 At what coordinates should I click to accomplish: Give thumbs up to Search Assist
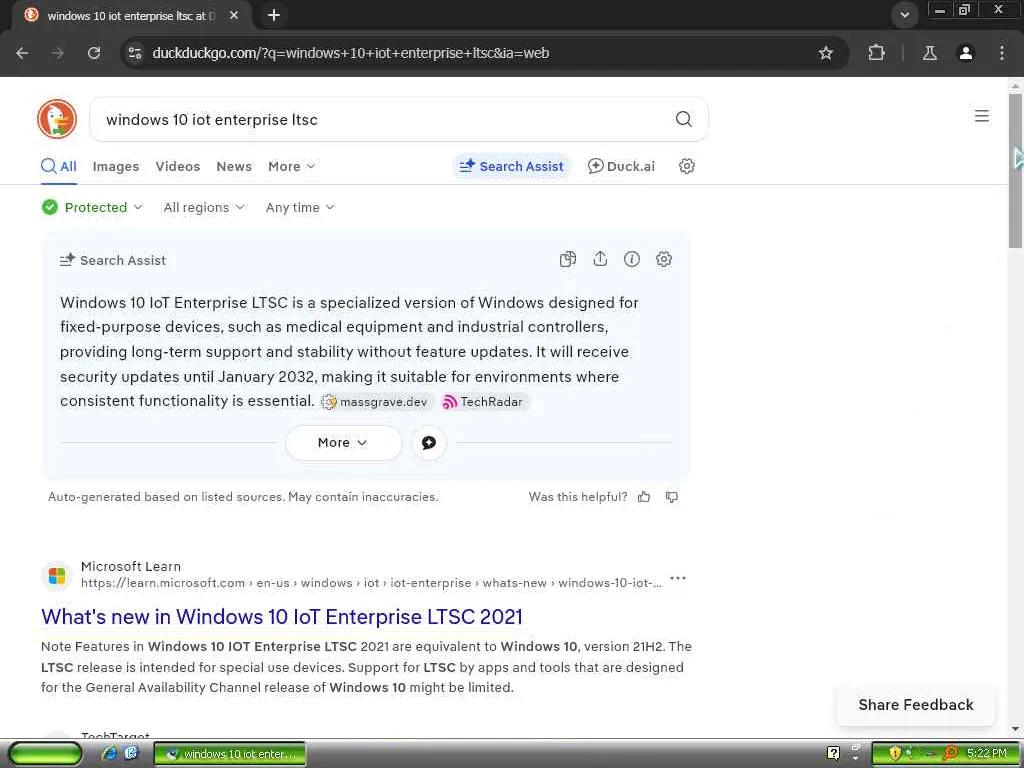644,497
